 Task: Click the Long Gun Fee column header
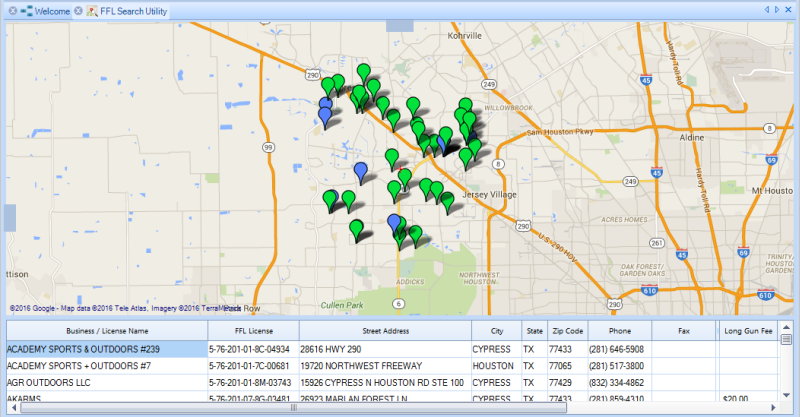coord(748,331)
